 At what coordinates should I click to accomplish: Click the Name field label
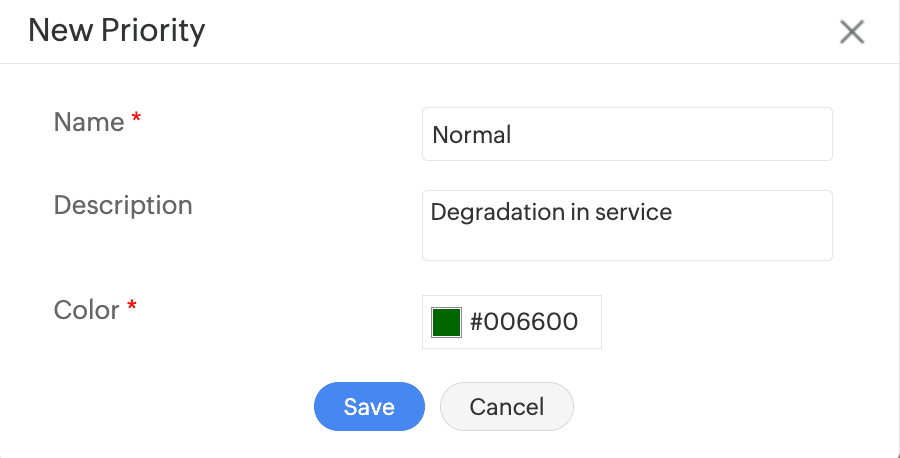click(89, 122)
